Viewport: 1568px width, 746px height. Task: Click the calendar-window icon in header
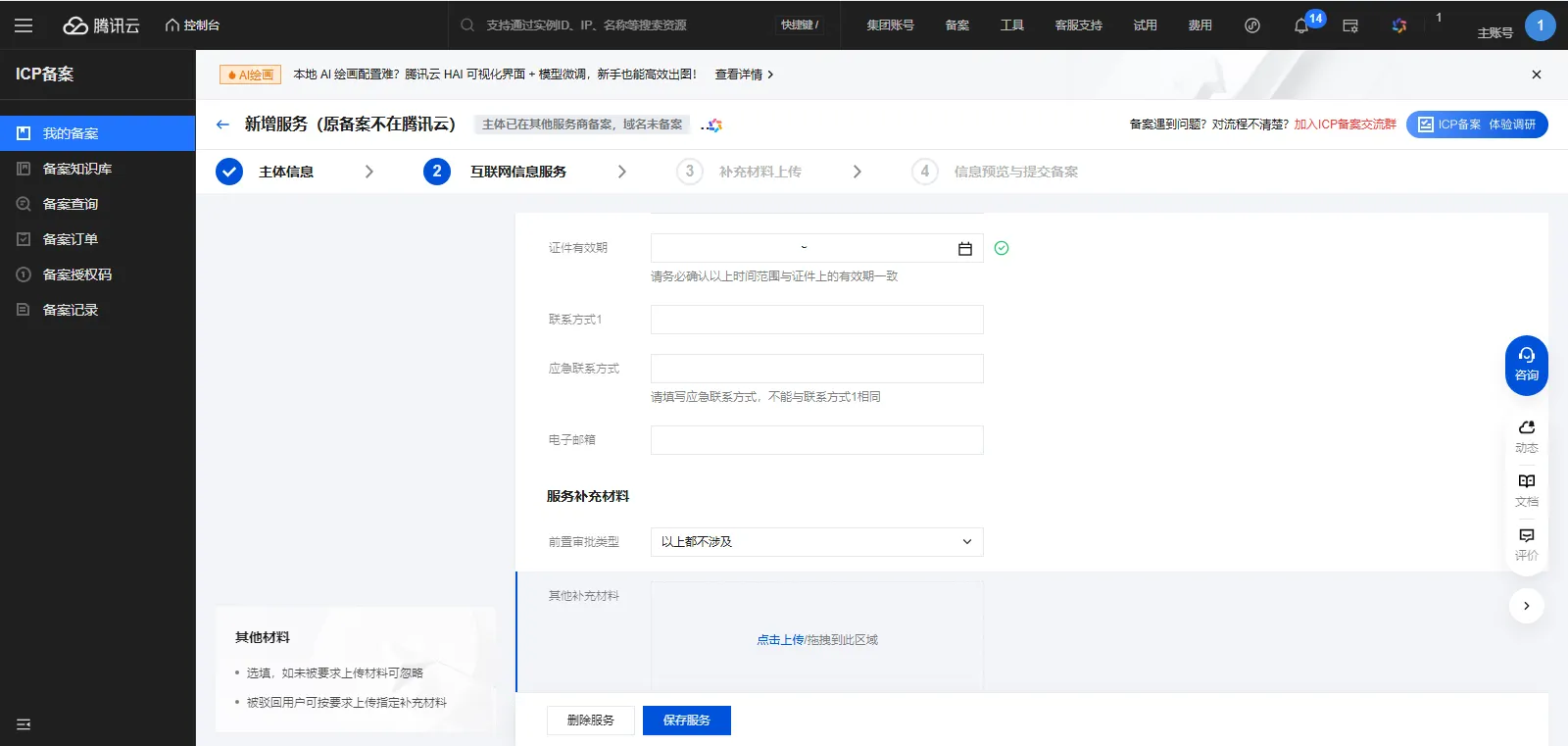[1350, 26]
